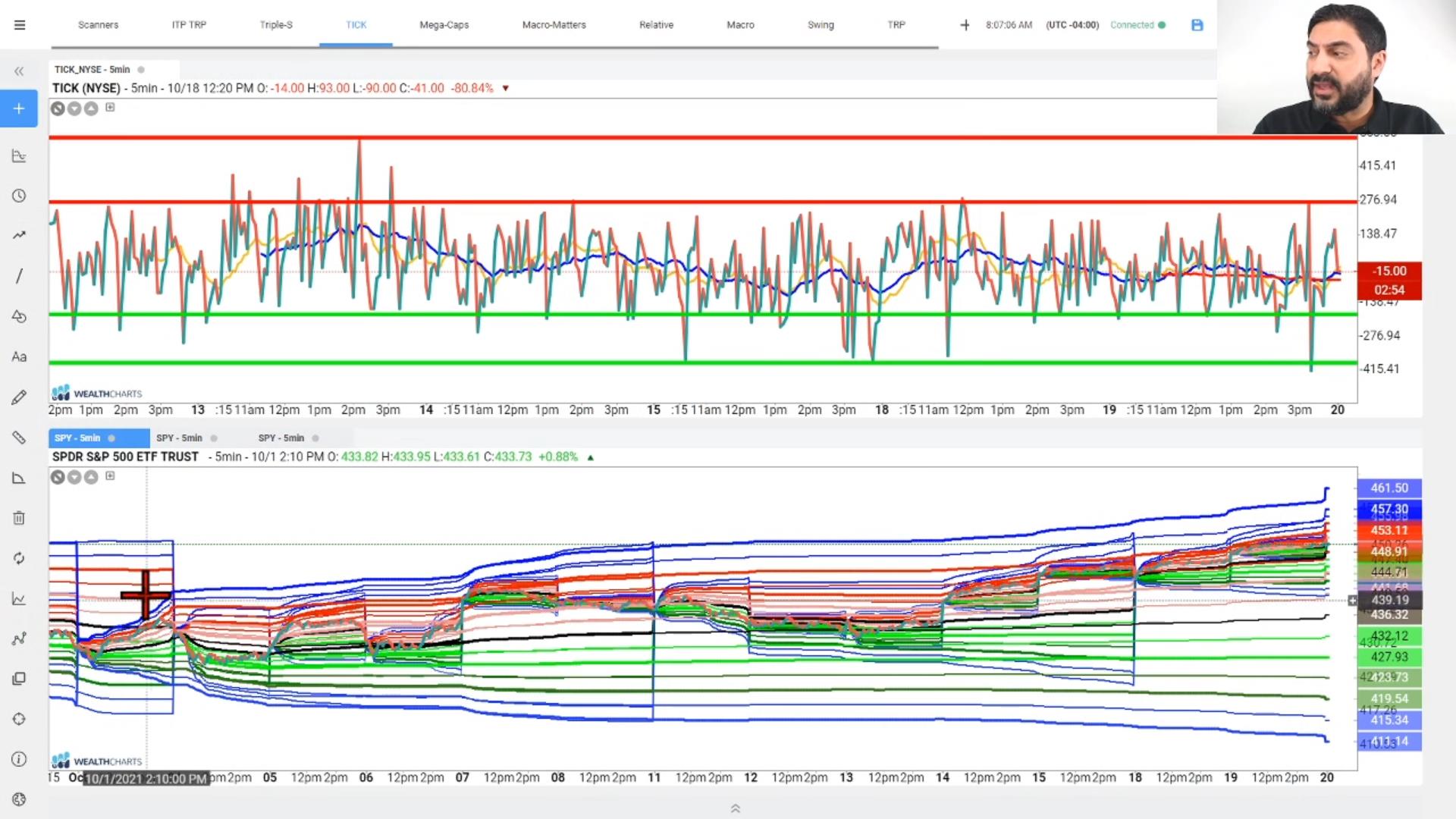Screen dimensions: 1456x819
Task: Click the up arrow button on SPY chart
Action: [91, 477]
